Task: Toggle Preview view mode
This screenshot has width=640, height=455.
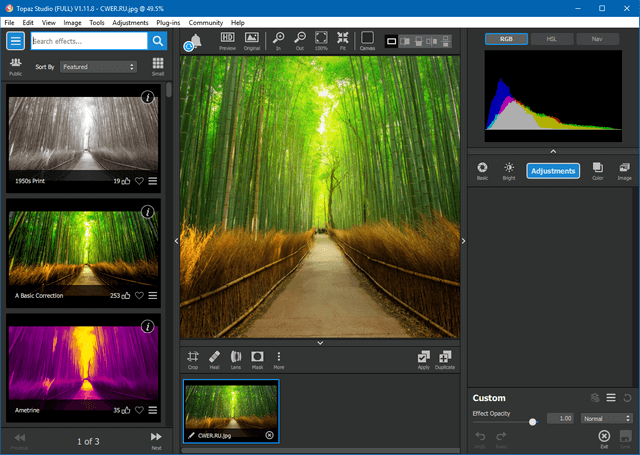Action: [227, 40]
